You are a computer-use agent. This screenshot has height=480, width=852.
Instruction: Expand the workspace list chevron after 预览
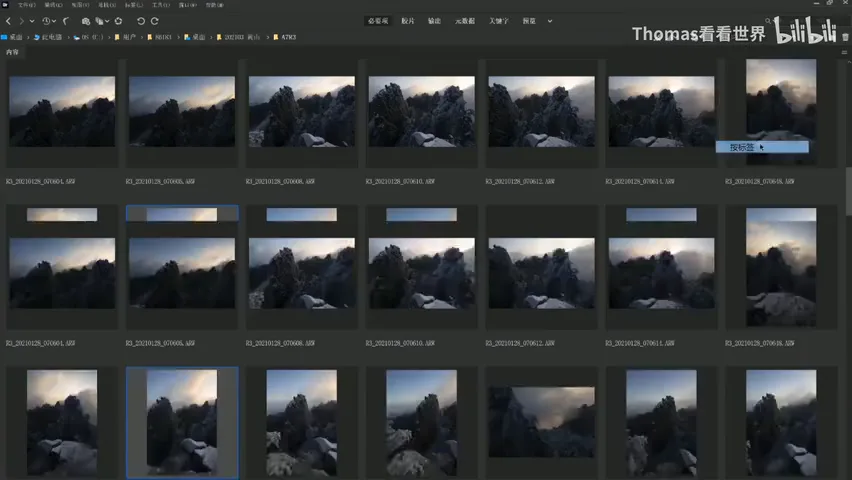pos(550,21)
